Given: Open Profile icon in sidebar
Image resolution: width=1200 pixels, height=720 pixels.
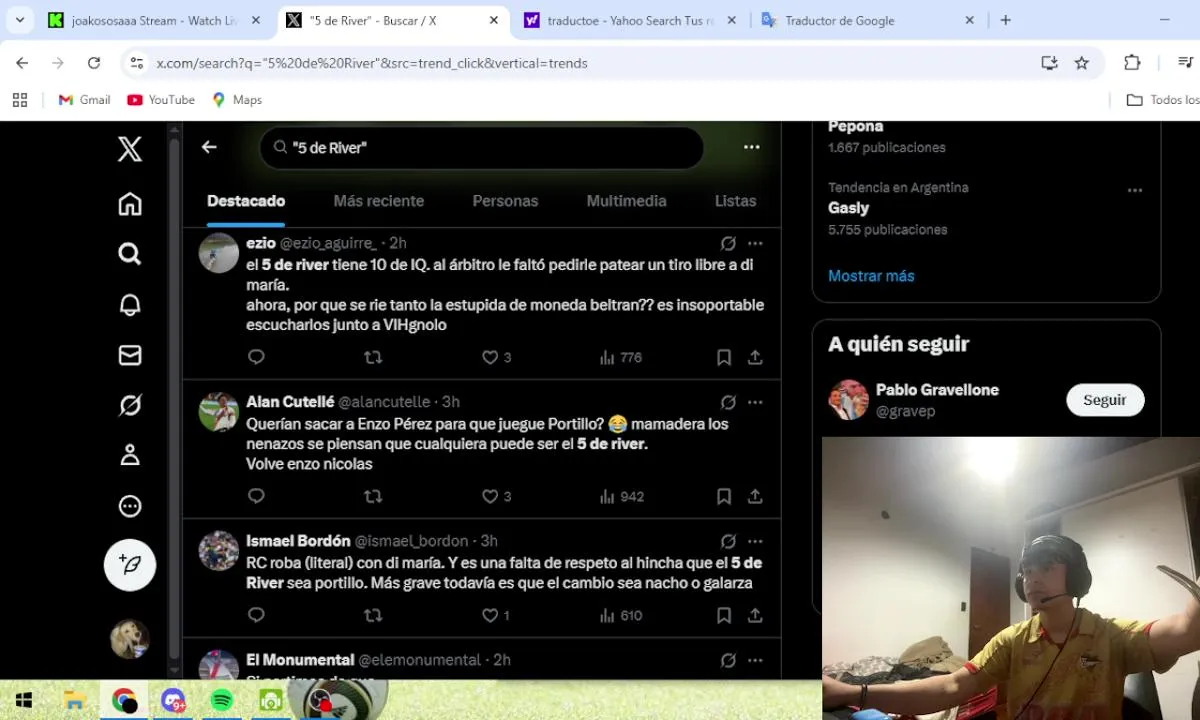Looking at the screenshot, I should point(130,455).
